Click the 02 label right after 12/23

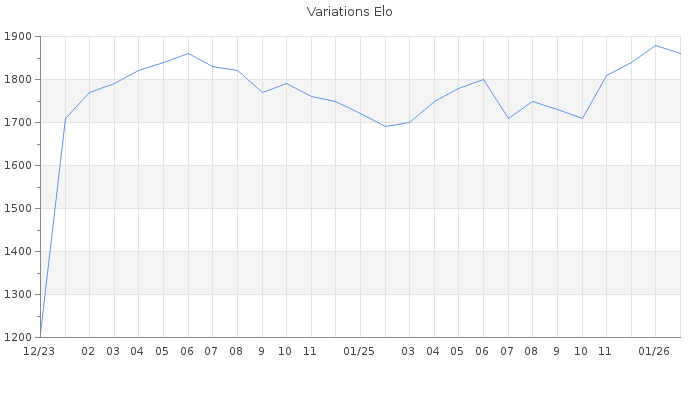tap(89, 352)
